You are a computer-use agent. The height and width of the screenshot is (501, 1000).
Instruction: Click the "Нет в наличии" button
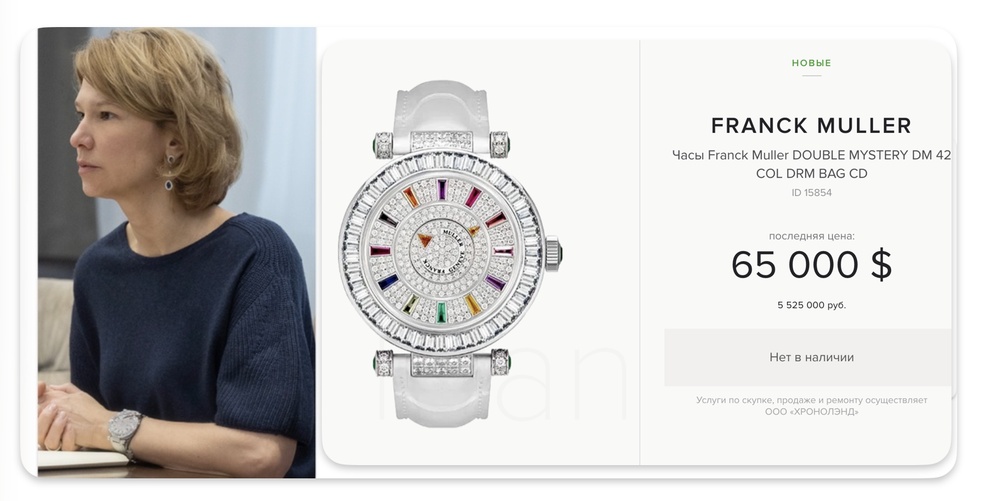point(811,358)
